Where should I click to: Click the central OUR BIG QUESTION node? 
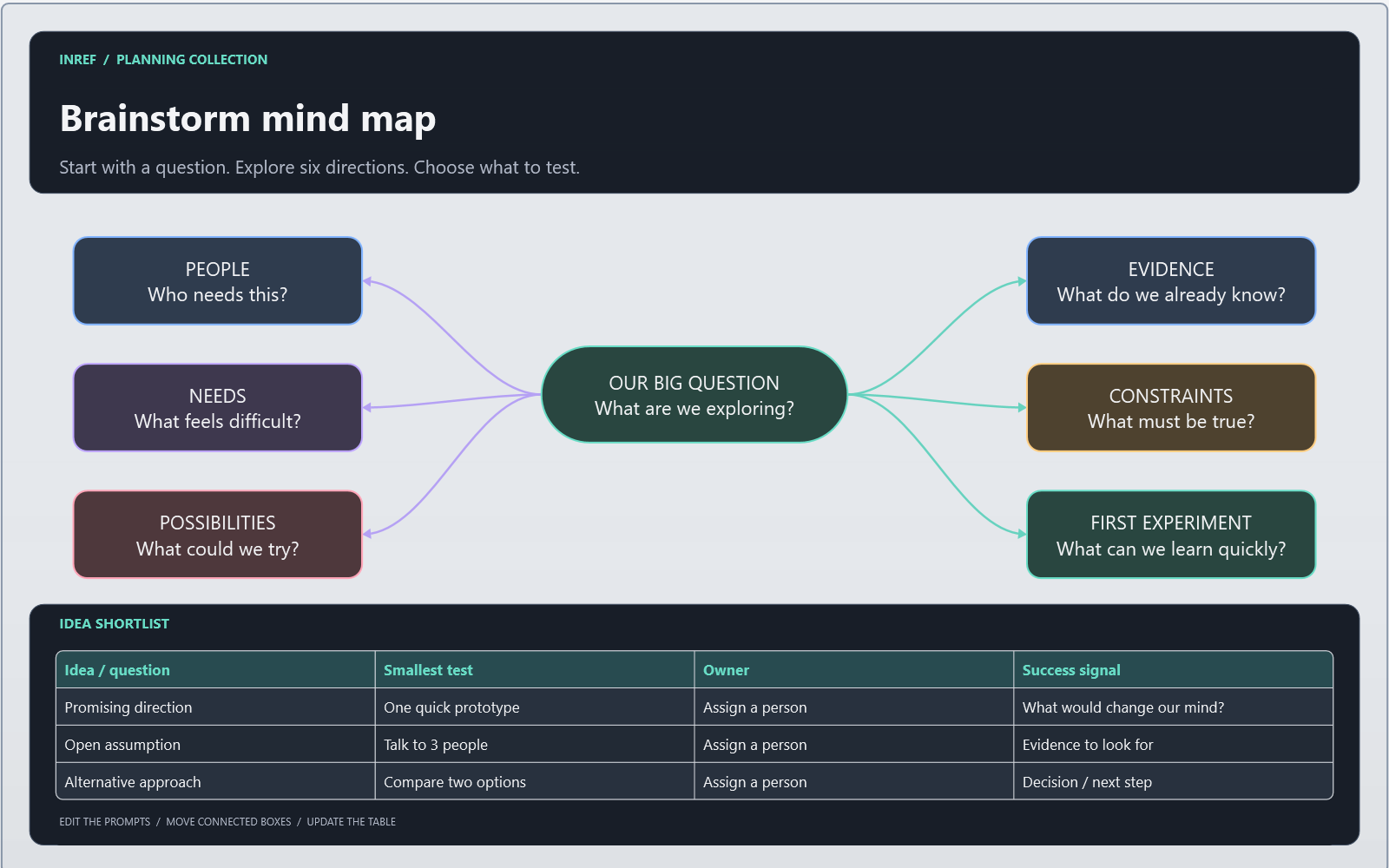(694, 395)
